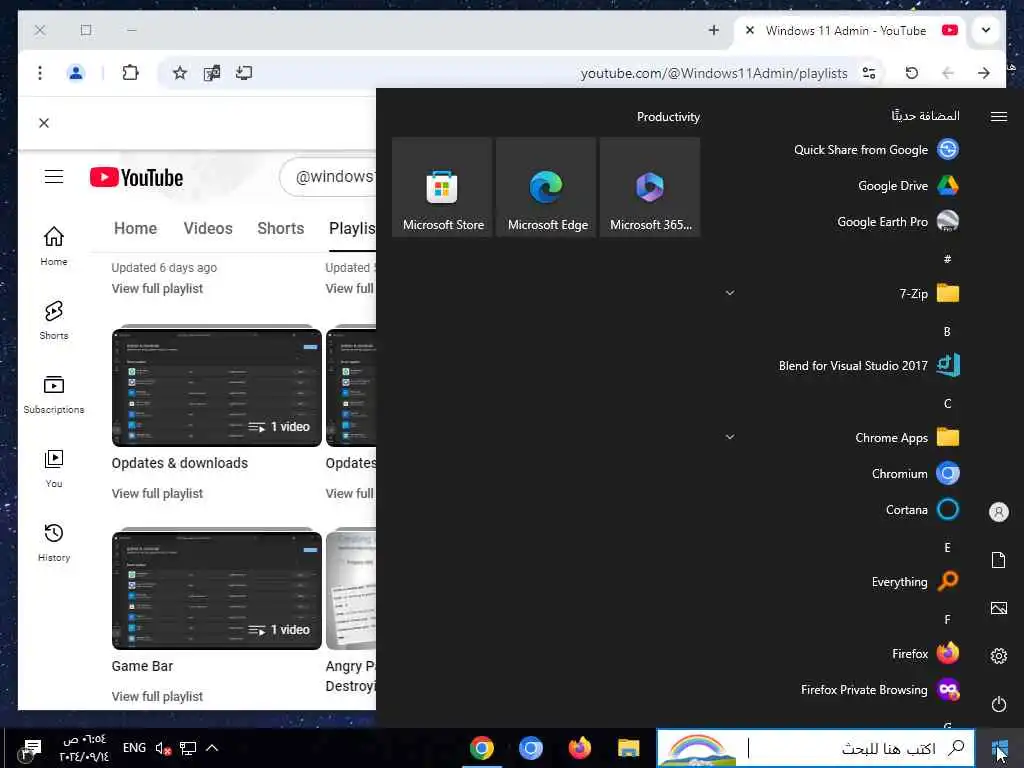The height and width of the screenshot is (768, 1024).
Task: Open Opdates & downloads playlist thumbnail
Action: point(217,388)
